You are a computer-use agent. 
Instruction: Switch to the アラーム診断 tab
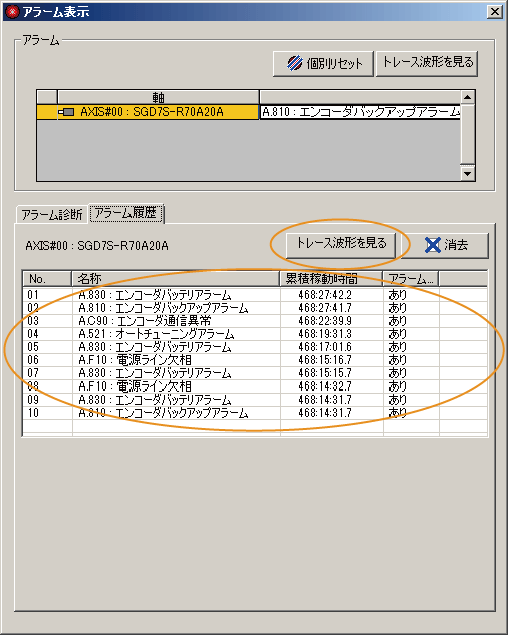51,214
